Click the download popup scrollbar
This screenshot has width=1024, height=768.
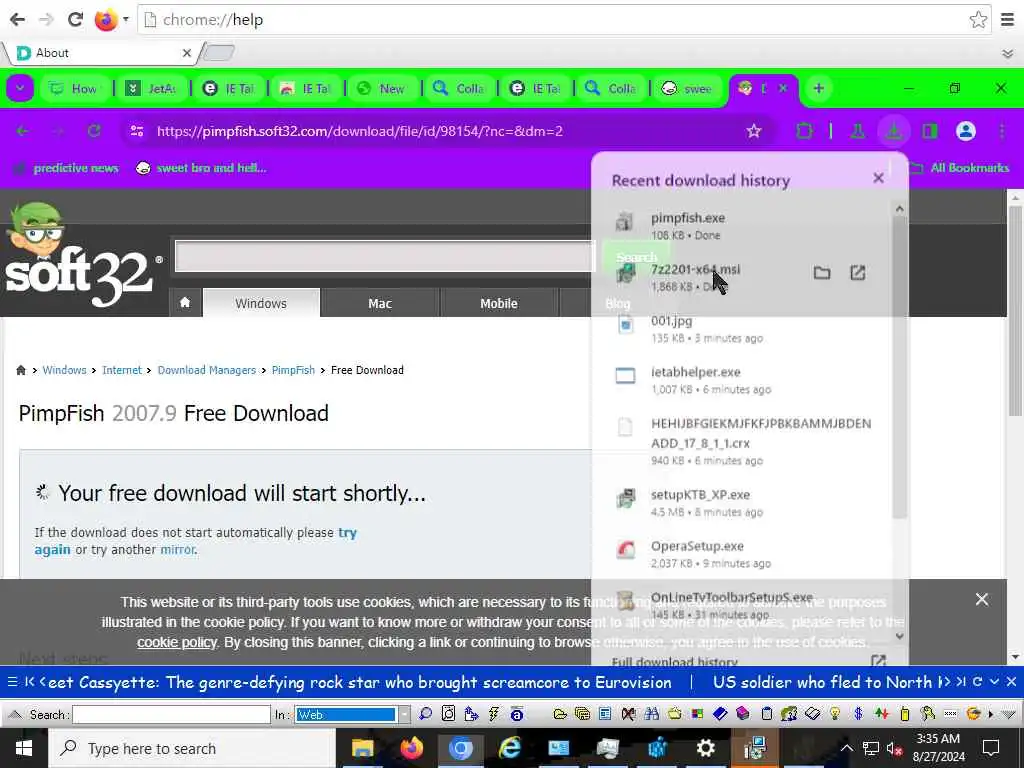[899, 366]
